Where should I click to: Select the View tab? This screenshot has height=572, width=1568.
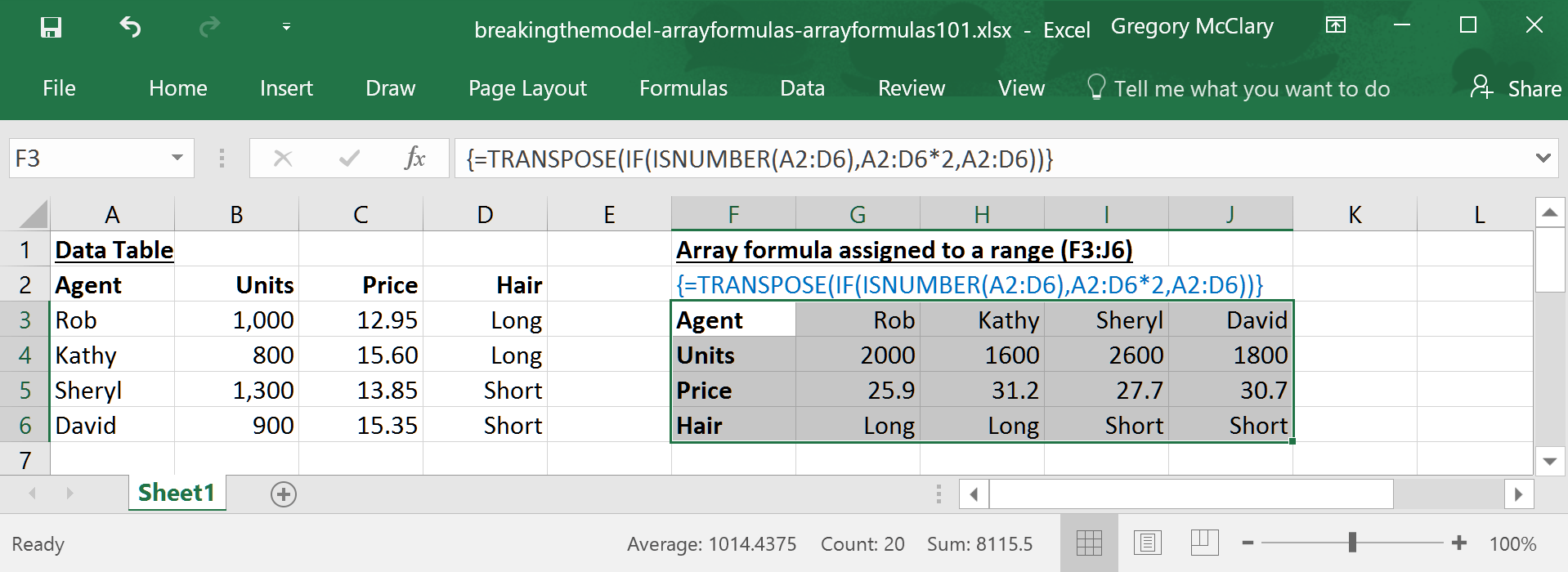[x=1021, y=88]
